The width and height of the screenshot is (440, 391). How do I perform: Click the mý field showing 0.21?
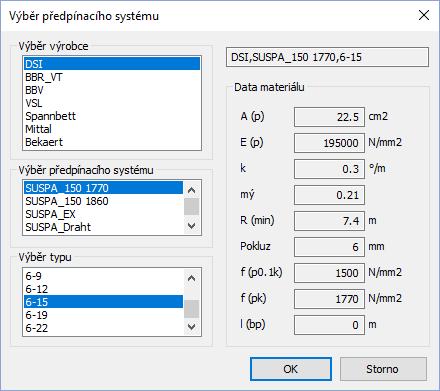[x=329, y=195]
